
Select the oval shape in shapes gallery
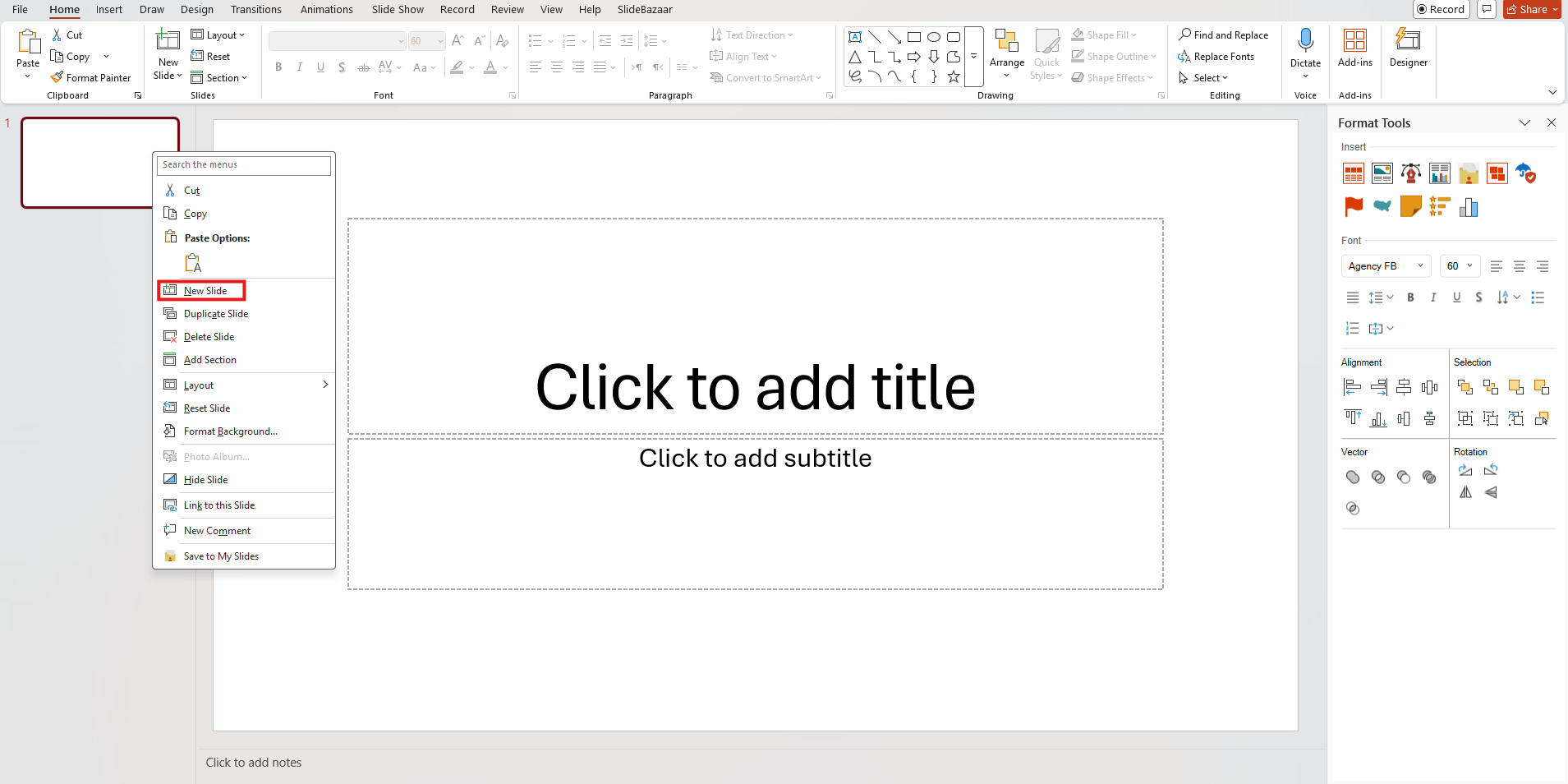coord(934,37)
